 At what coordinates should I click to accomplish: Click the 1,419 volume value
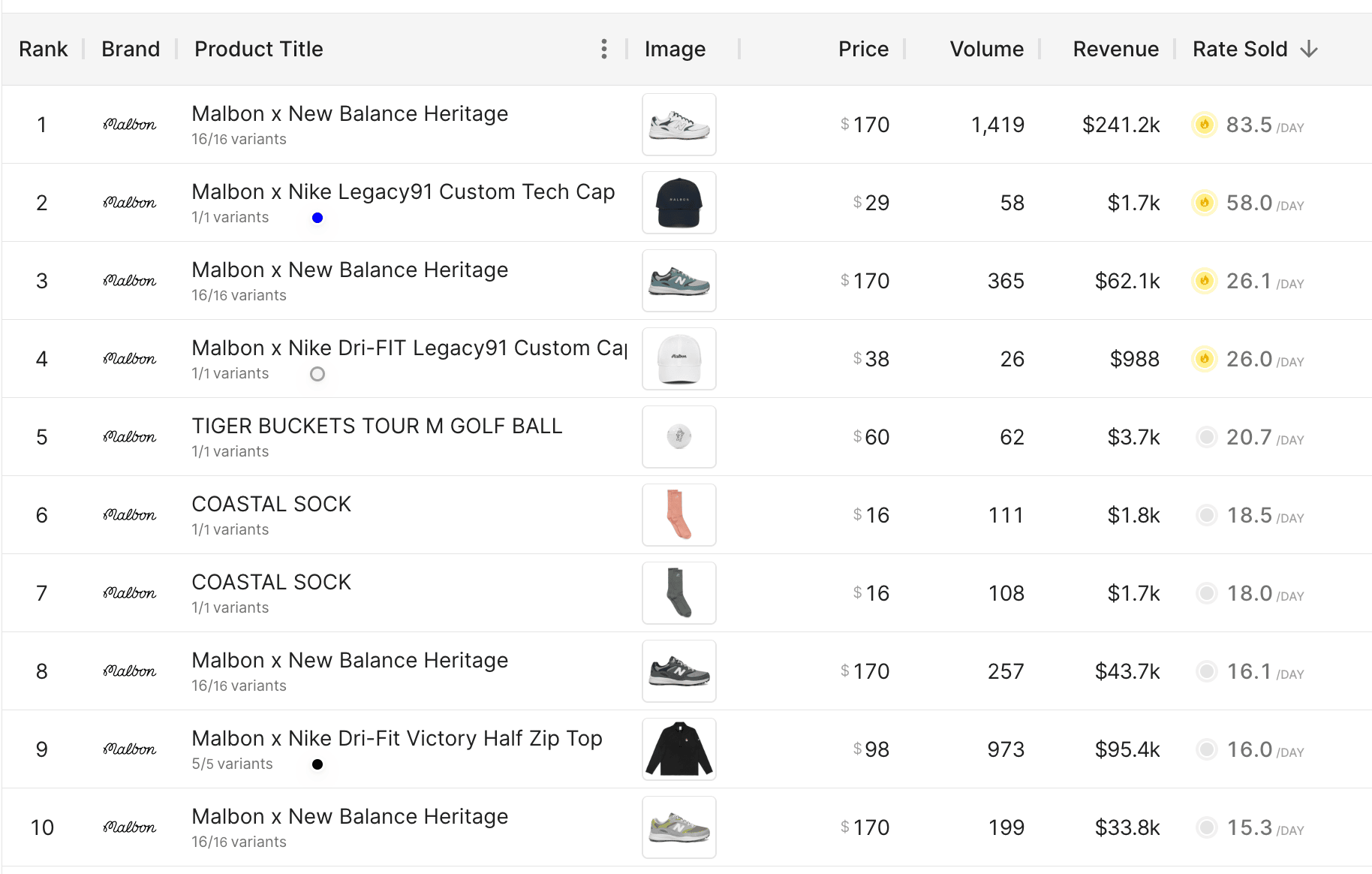tap(997, 125)
